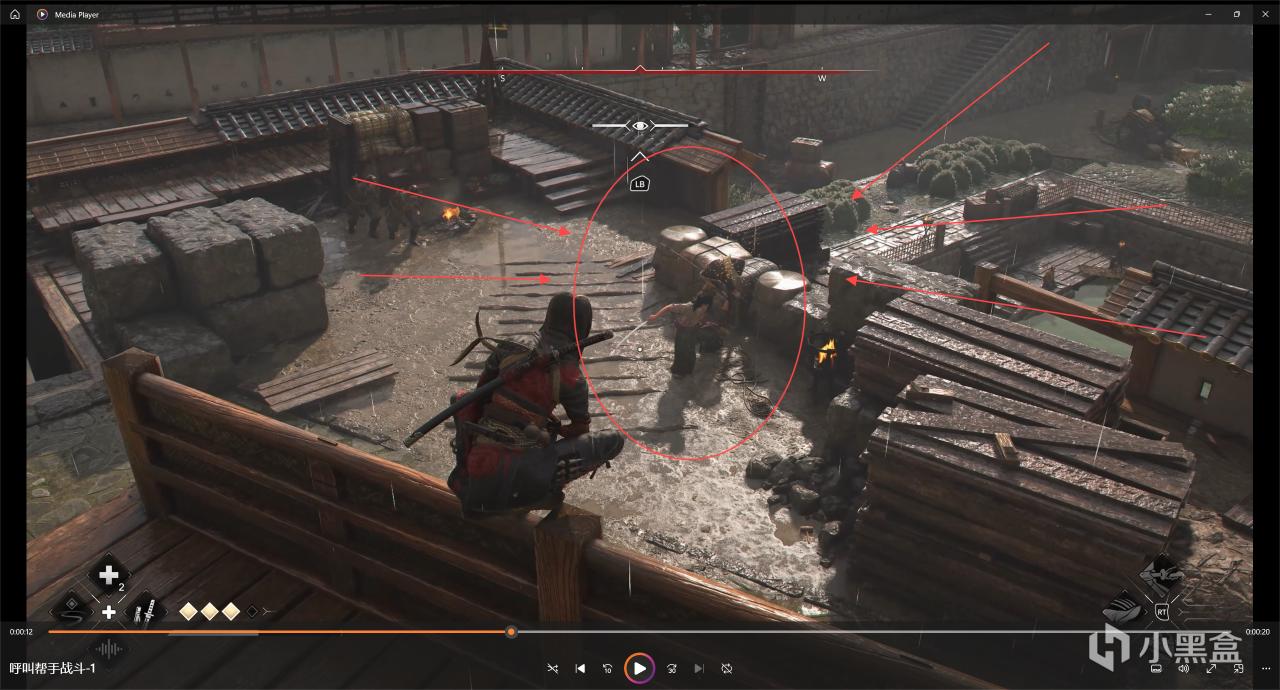
Task: Skip back 10 seconds
Action: click(x=607, y=668)
